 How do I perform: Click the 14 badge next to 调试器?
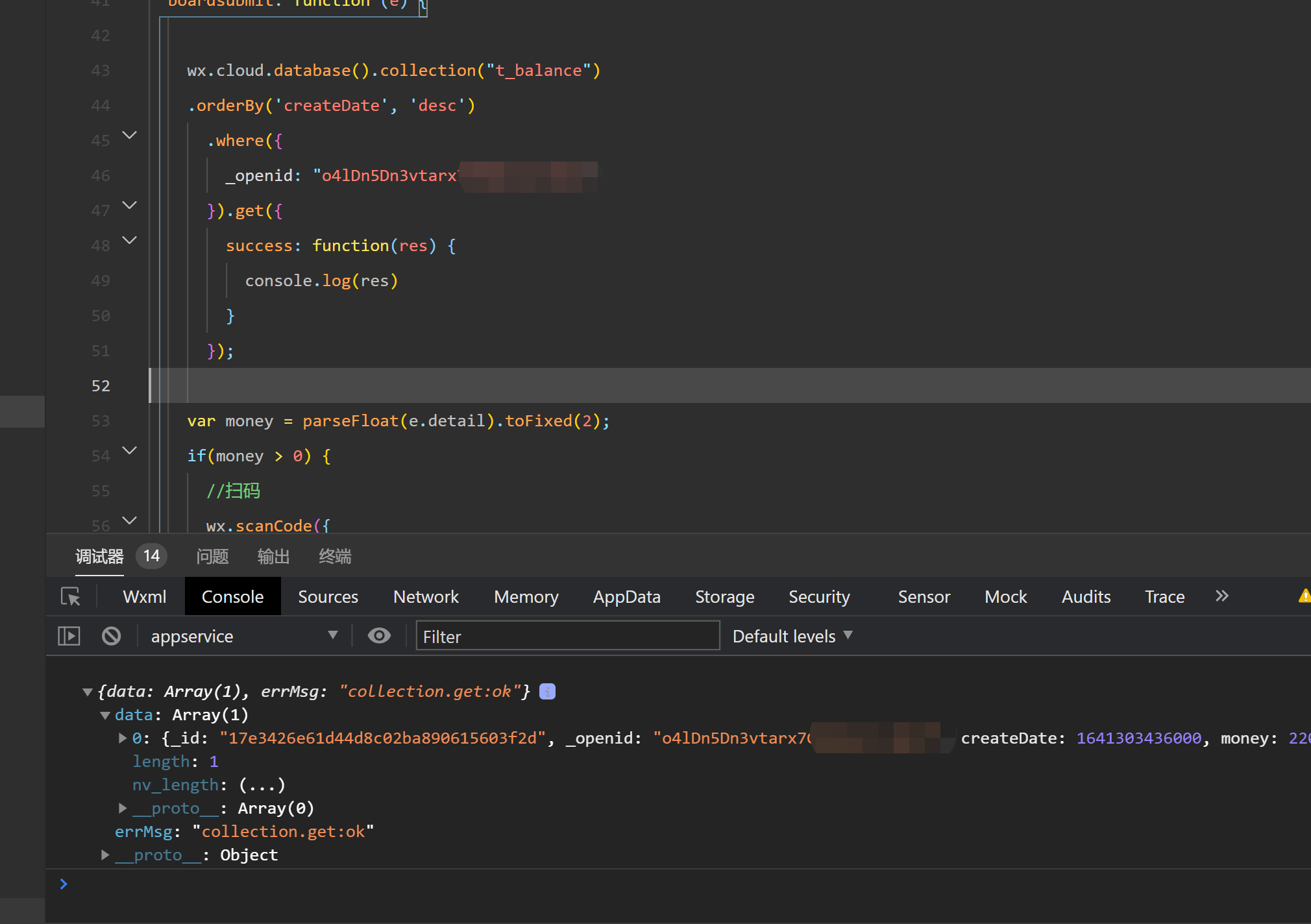pos(151,556)
